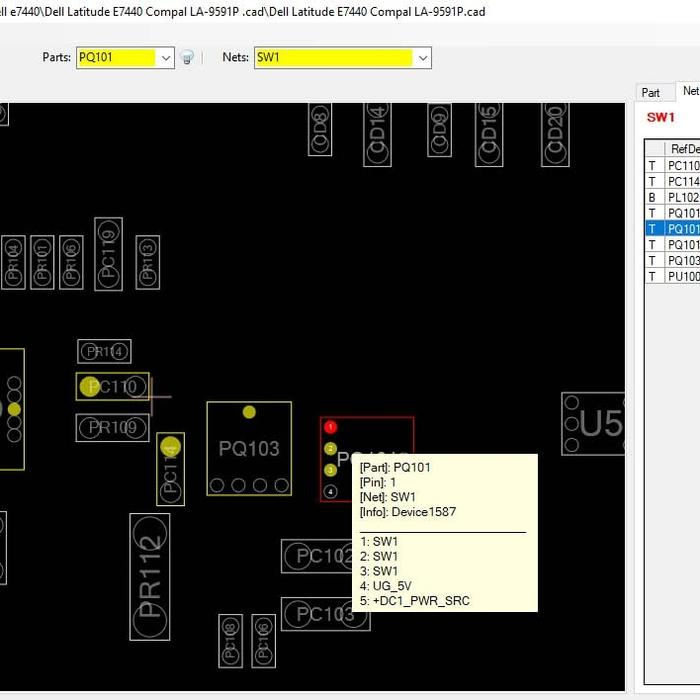The image size is (700, 700).
Task: Select the PQ103 row in net list
Action: 672,260
